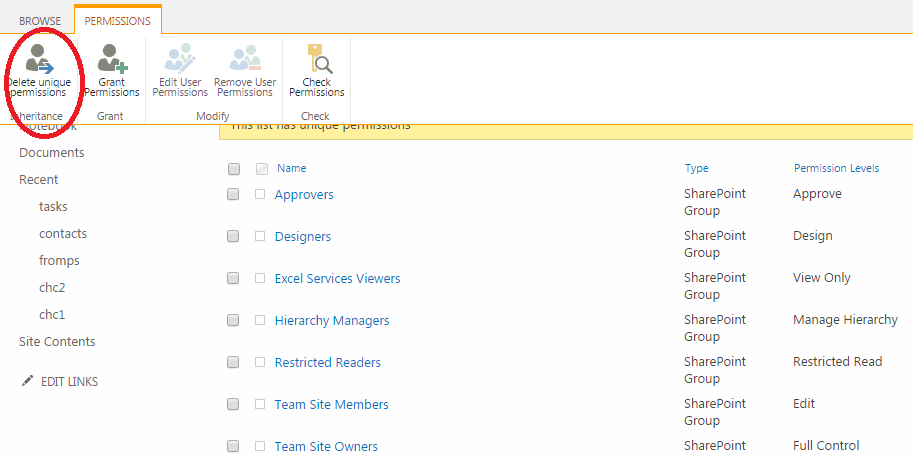Open Site Contents from the sidebar
913x459 pixels.
(57, 341)
